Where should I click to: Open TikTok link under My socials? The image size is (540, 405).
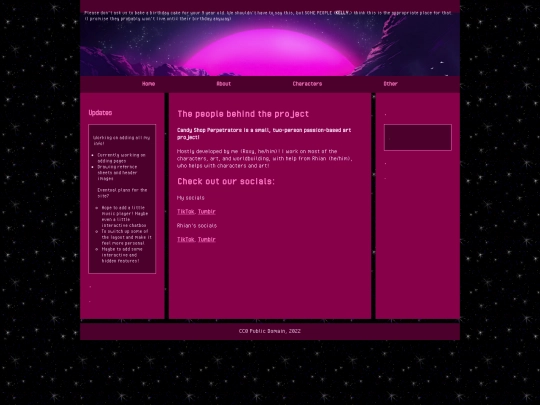point(186,212)
